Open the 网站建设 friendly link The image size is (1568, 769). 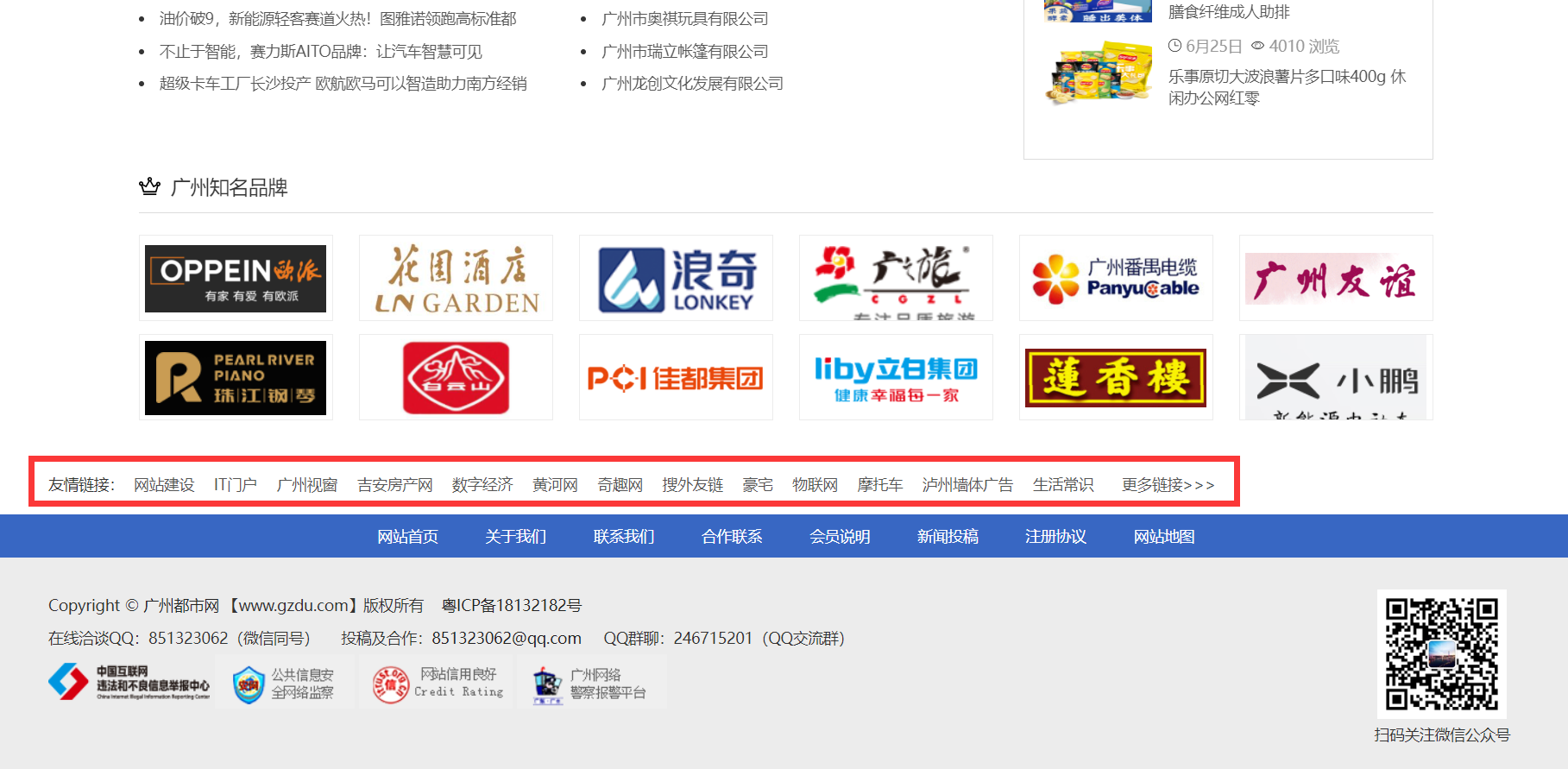tap(164, 485)
